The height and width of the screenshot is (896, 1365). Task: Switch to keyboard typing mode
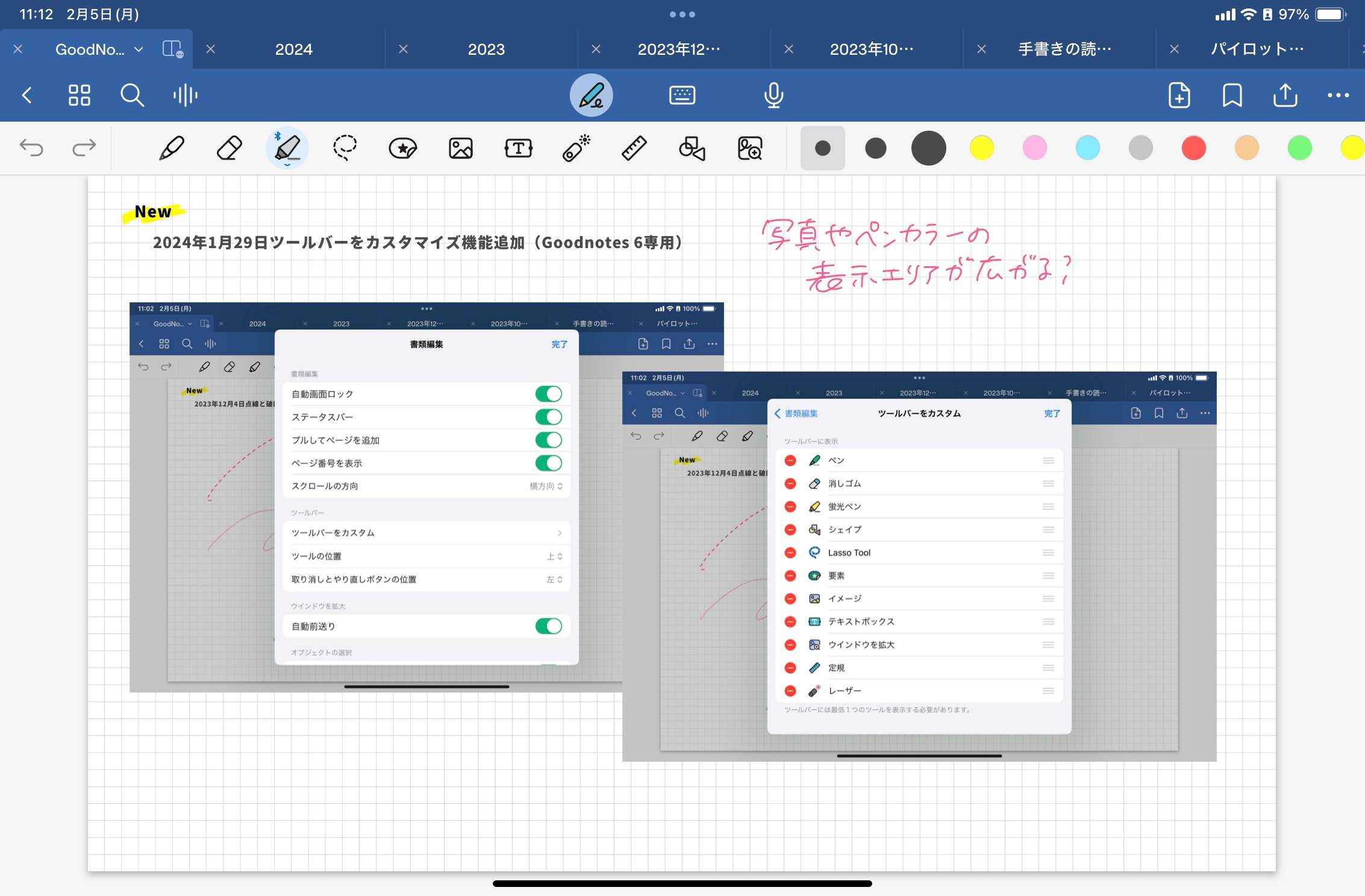[682, 95]
